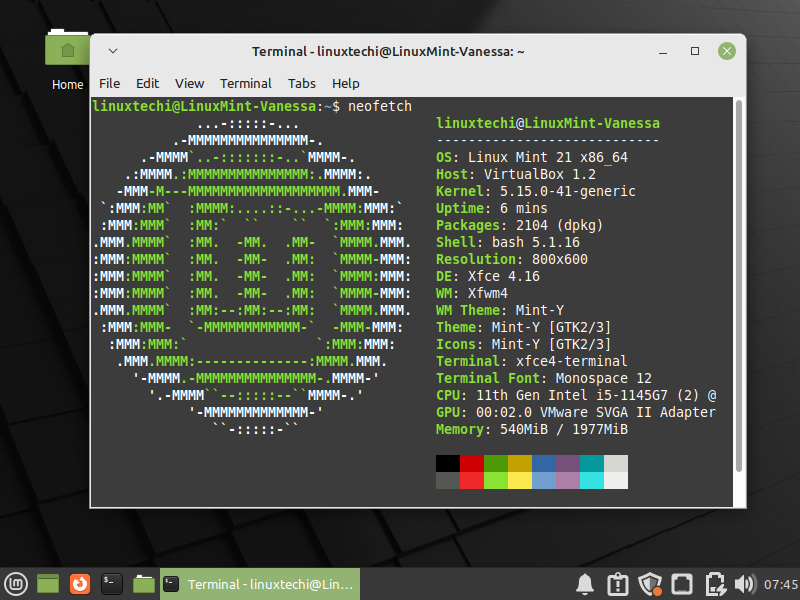Open the volume speaker icon
This screenshot has width=800, height=600.
tap(745, 584)
